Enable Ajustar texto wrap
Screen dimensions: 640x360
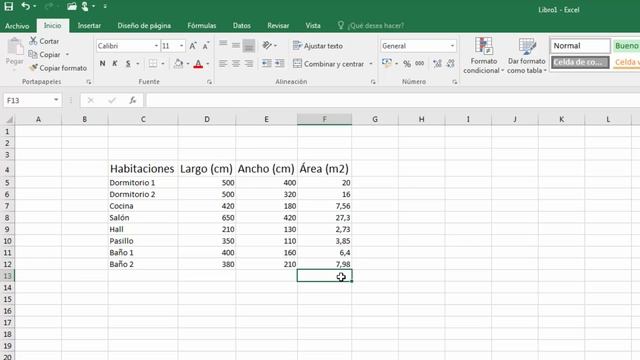pos(318,46)
